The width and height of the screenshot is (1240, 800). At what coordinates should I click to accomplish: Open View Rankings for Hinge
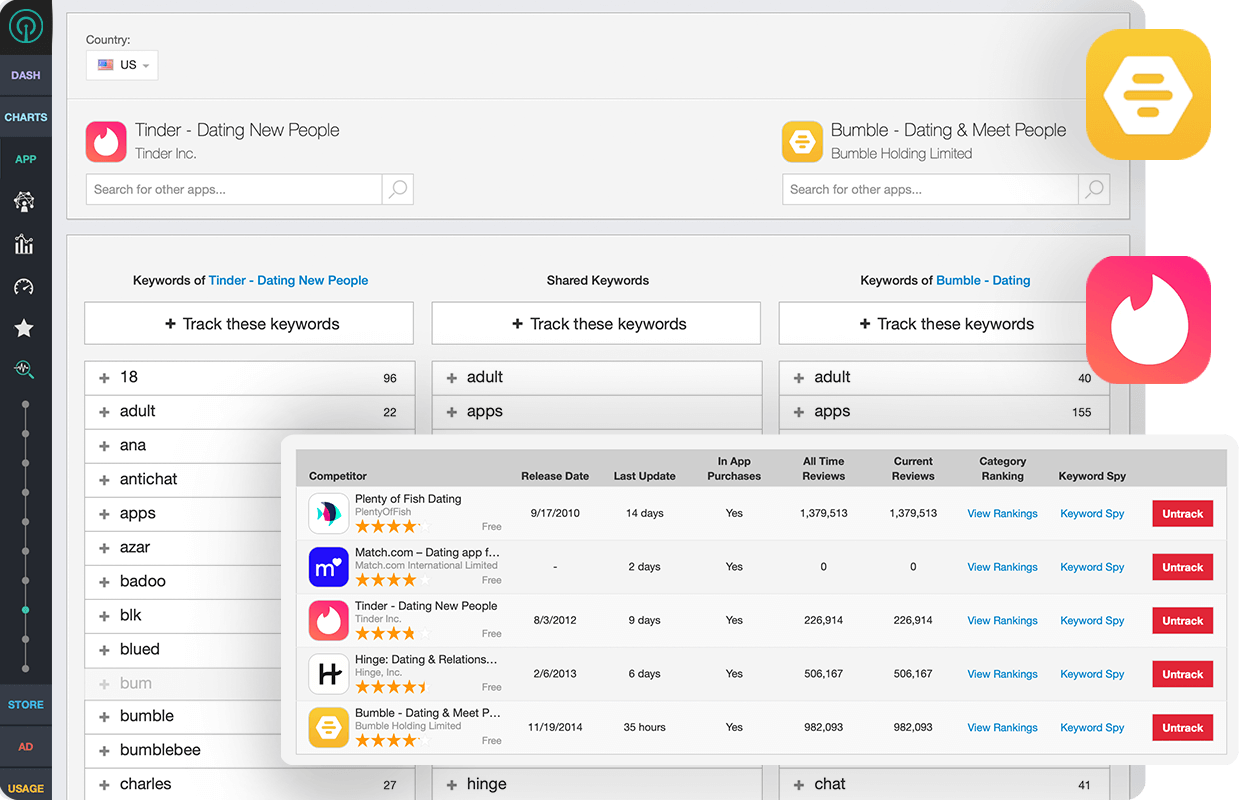click(x=1002, y=674)
